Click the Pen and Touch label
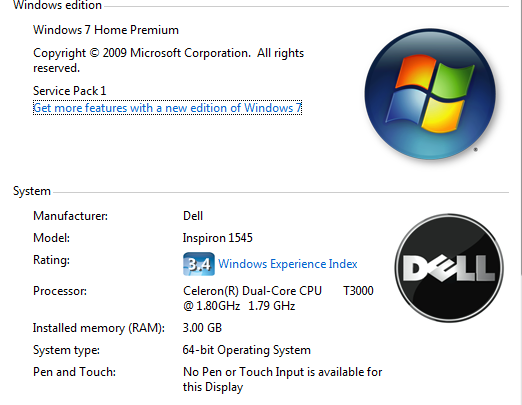This screenshot has width=522, height=405. click(x=74, y=372)
